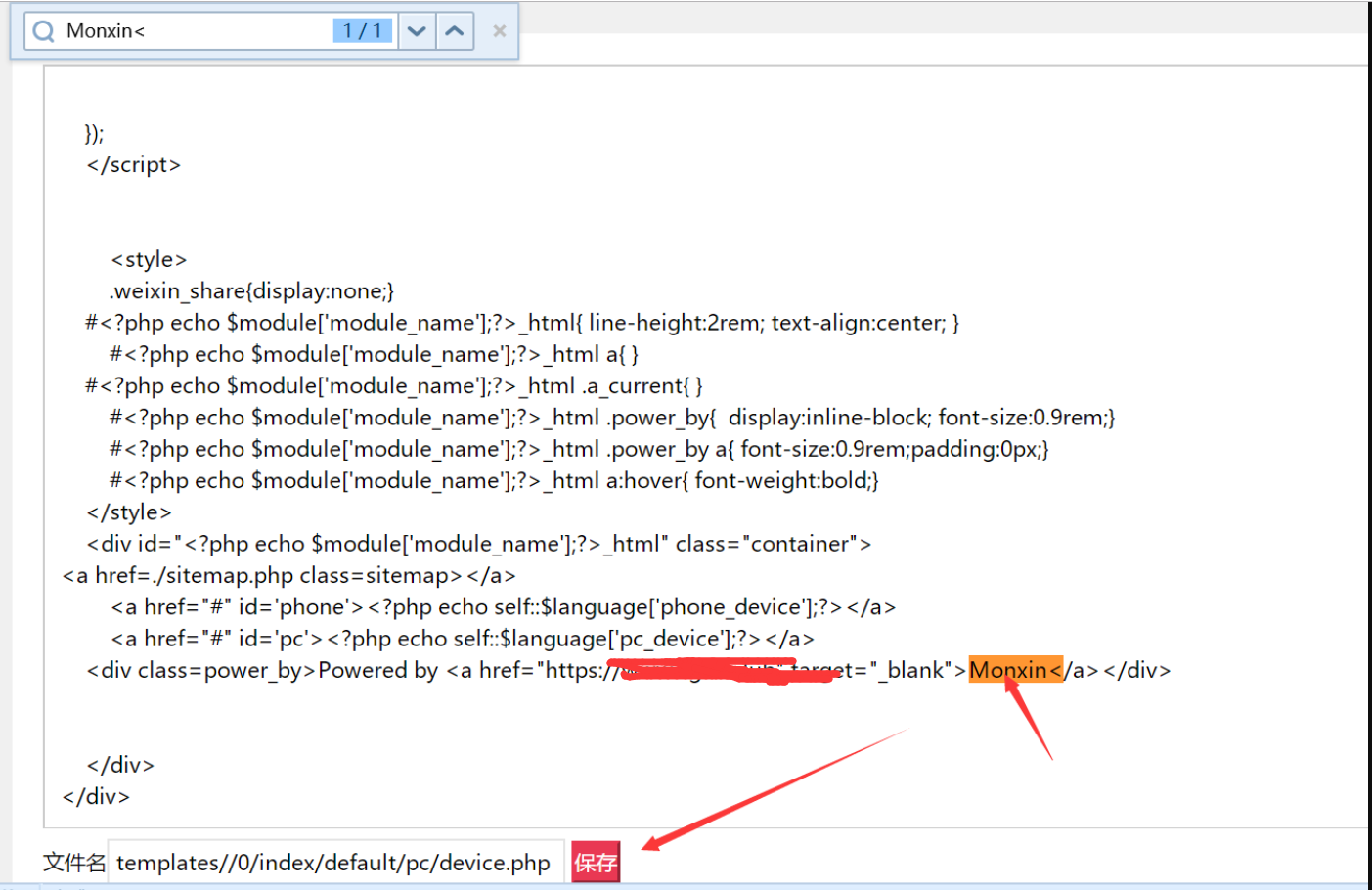Click the search magnifier icon in find bar
1372x890 pixels.
pos(43,31)
